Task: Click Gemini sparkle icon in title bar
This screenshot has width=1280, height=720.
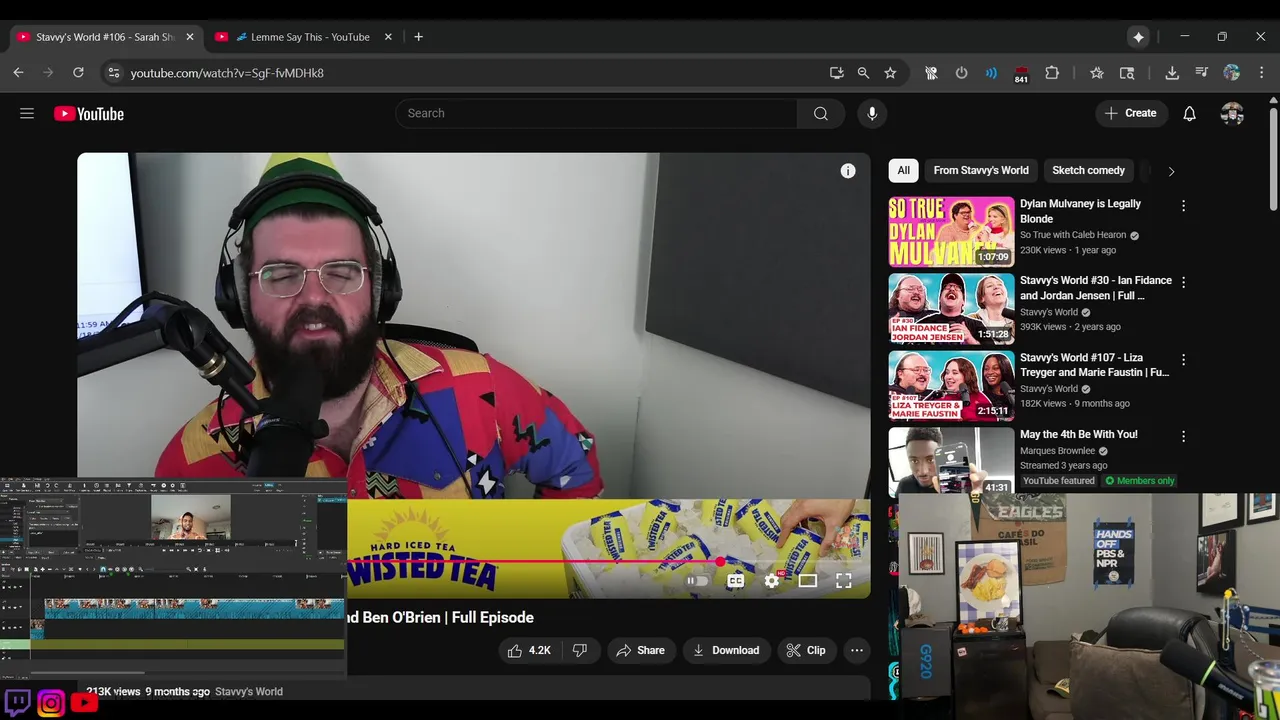Action: (1138, 37)
